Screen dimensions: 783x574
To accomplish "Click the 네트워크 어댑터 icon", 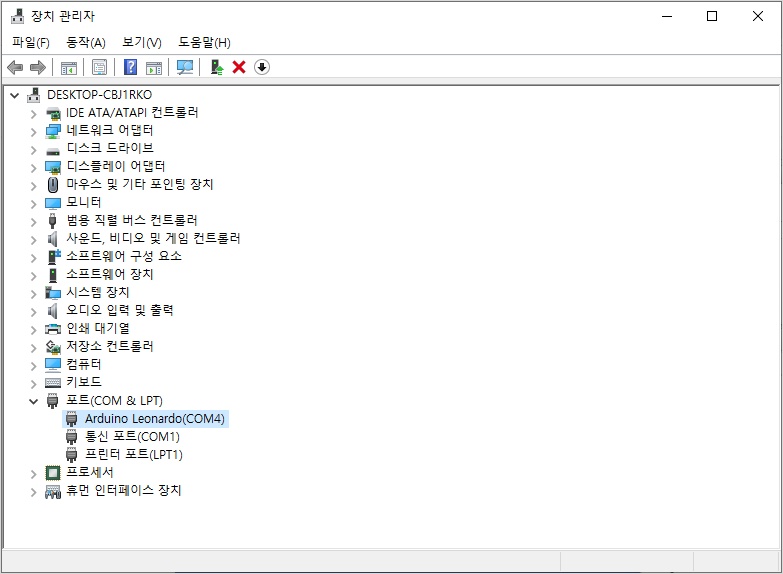I will coord(53,131).
